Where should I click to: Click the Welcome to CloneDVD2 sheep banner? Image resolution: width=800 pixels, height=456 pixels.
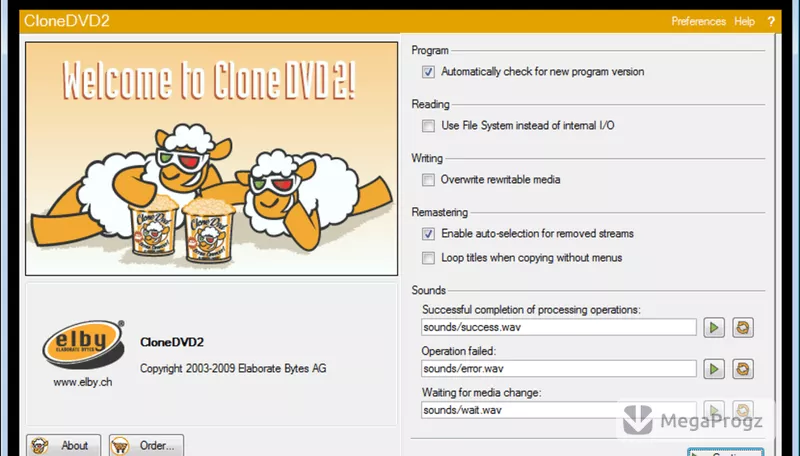tap(211, 159)
